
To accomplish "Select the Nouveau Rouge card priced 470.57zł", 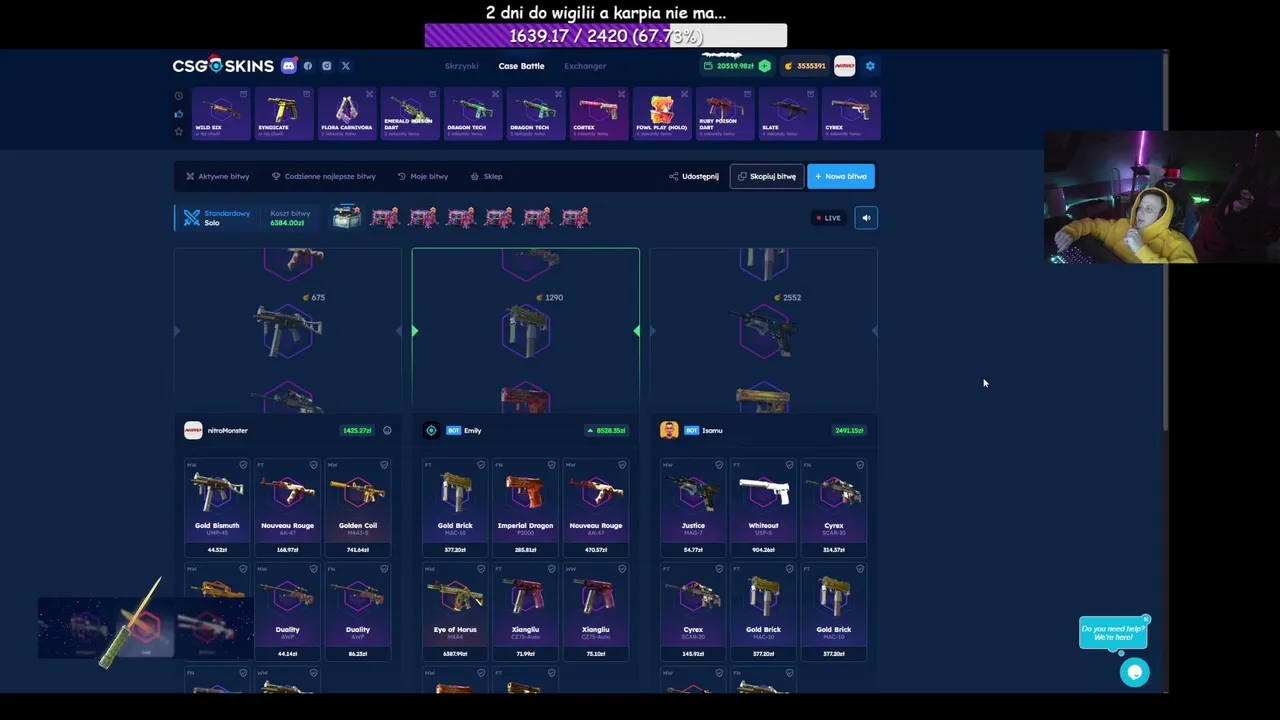I will (x=596, y=507).
